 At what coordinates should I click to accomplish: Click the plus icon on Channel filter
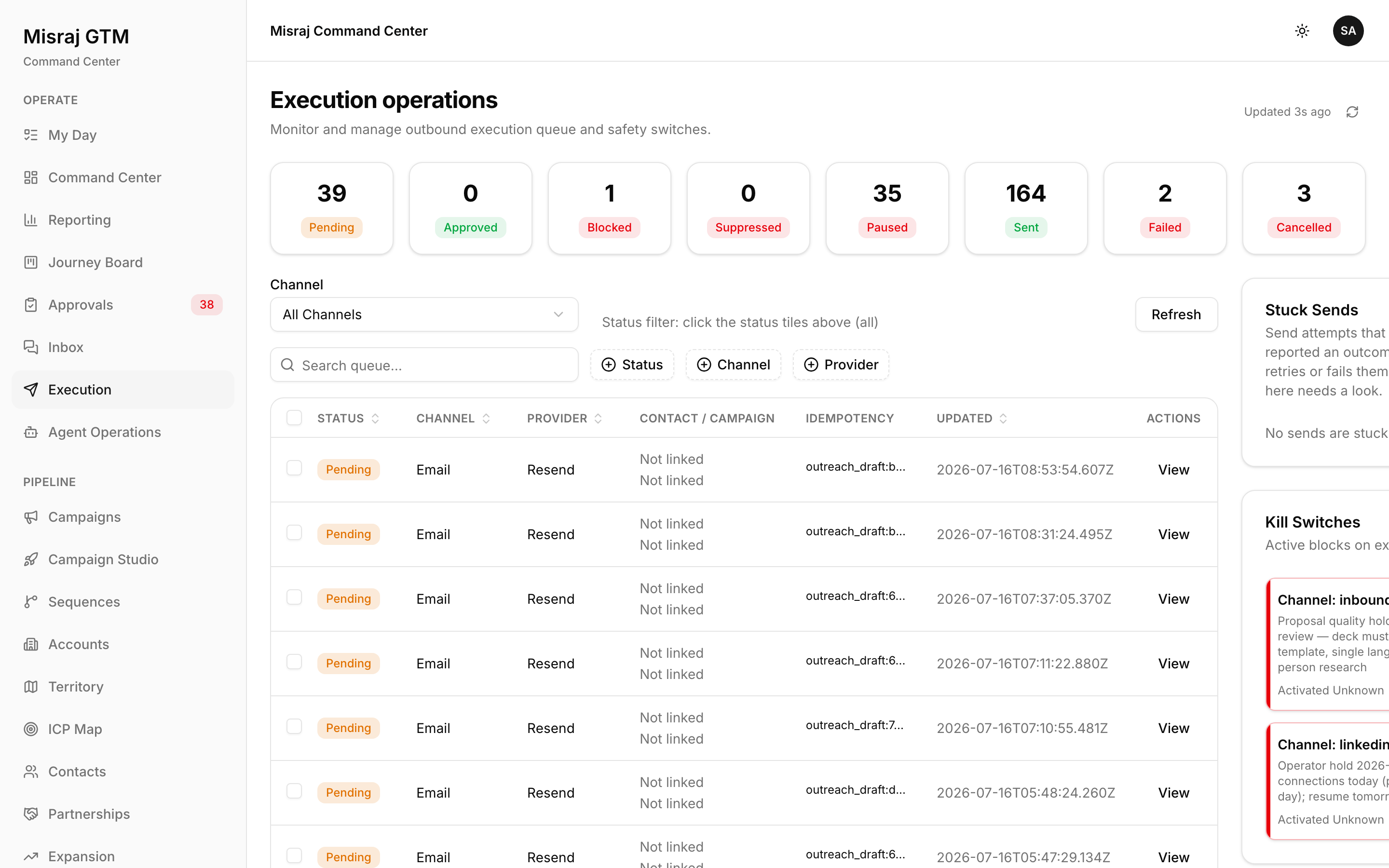pos(704,365)
